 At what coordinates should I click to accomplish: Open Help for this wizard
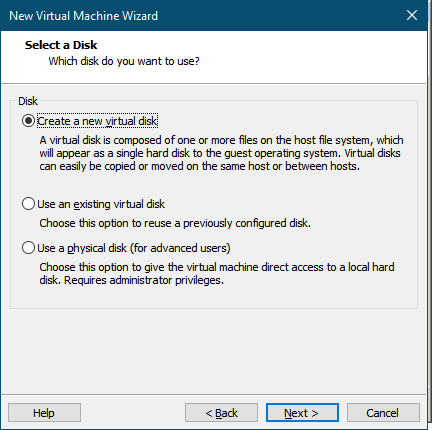[x=44, y=413]
